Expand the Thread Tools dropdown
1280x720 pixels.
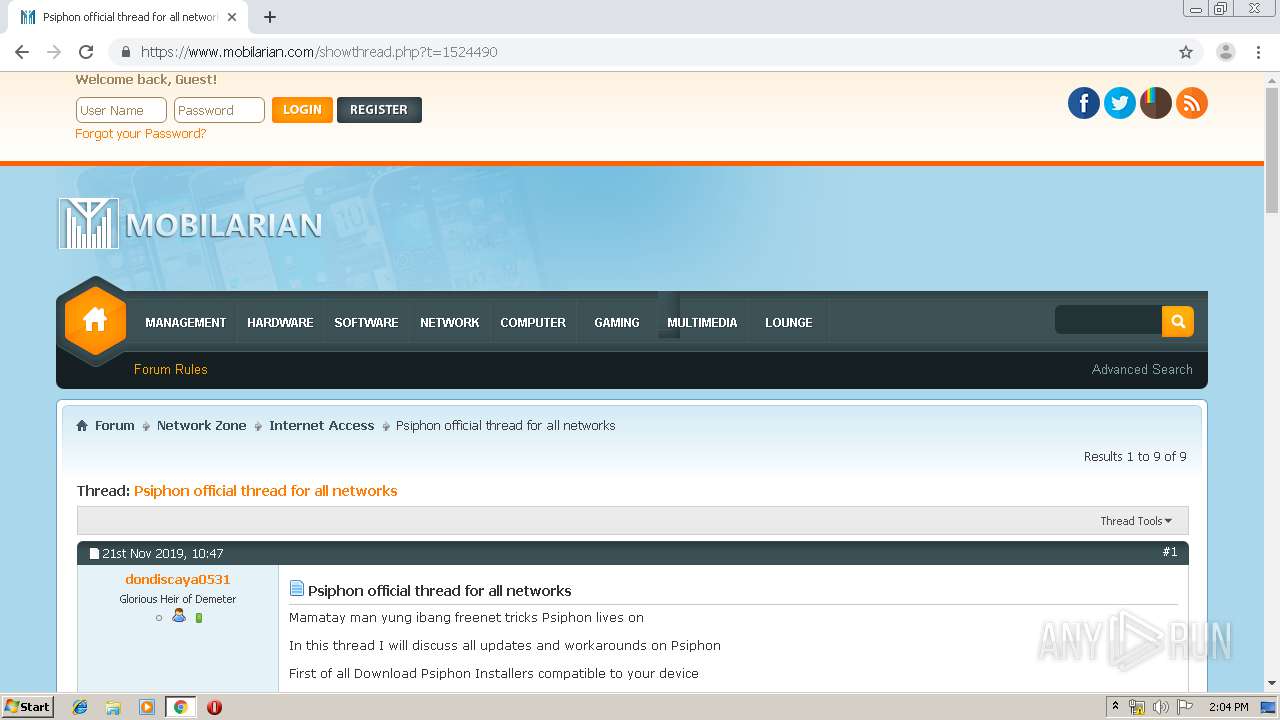tap(1136, 521)
